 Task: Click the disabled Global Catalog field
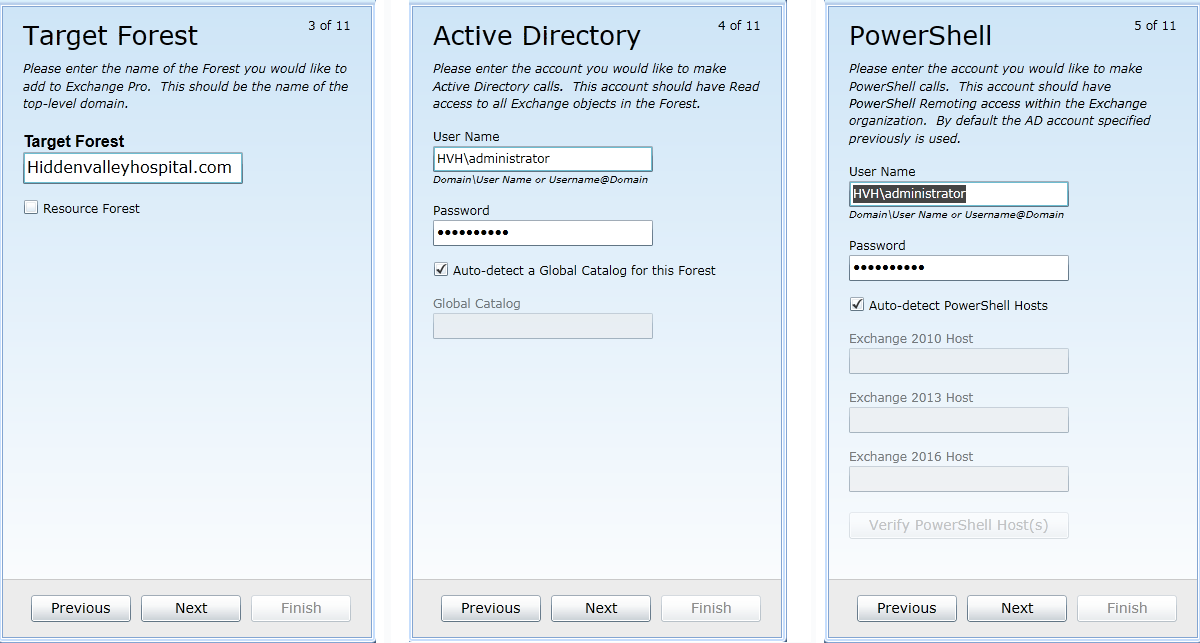pyautogui.click(x=543, y=326)
